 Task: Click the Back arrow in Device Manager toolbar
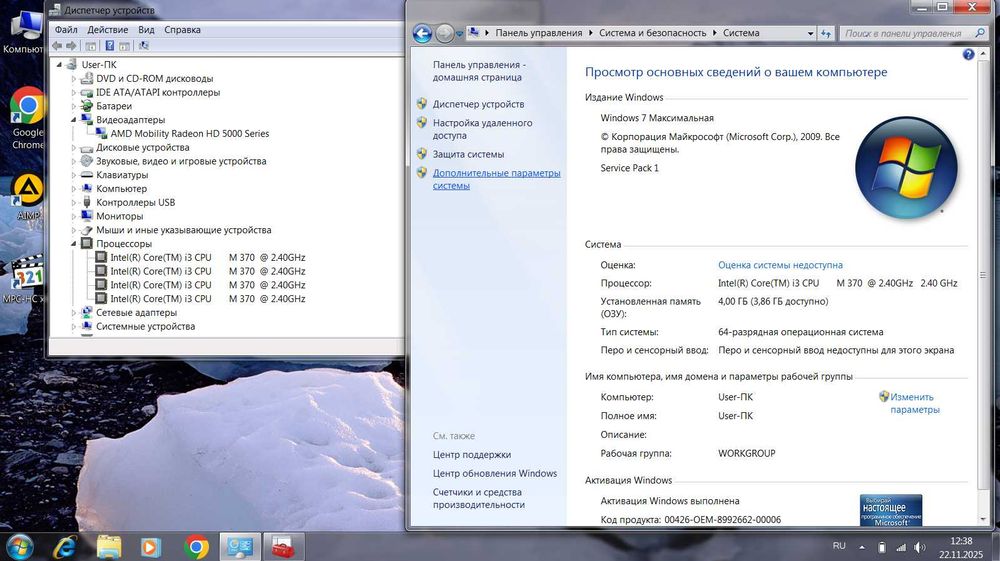coord(57,46)
